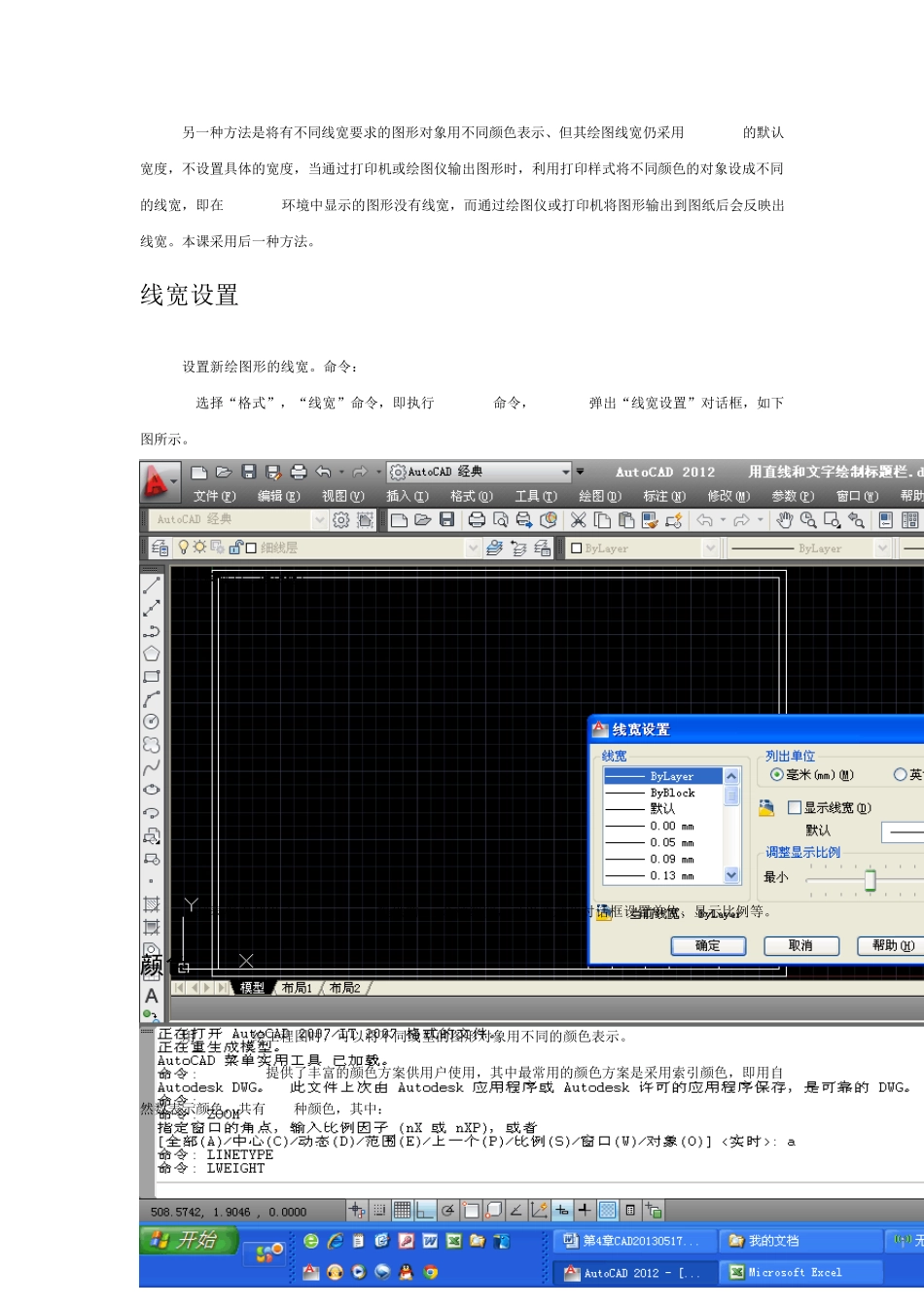This screenshot has width=924, height=1307.
Task: Click the Cut scissors icon
Action: [578, 520]
